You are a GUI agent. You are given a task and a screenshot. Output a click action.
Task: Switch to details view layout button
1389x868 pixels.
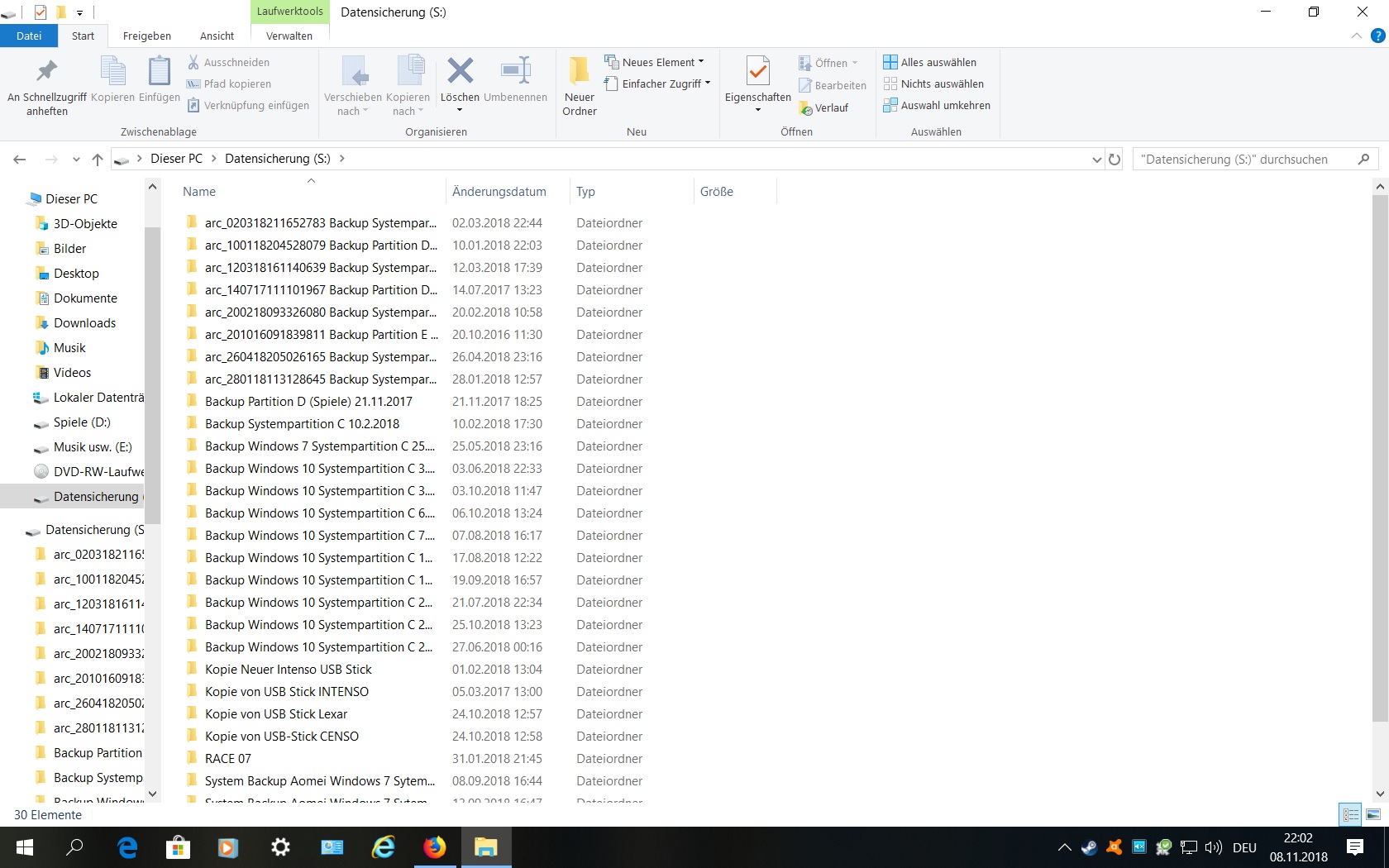(x=1350, y=814)
